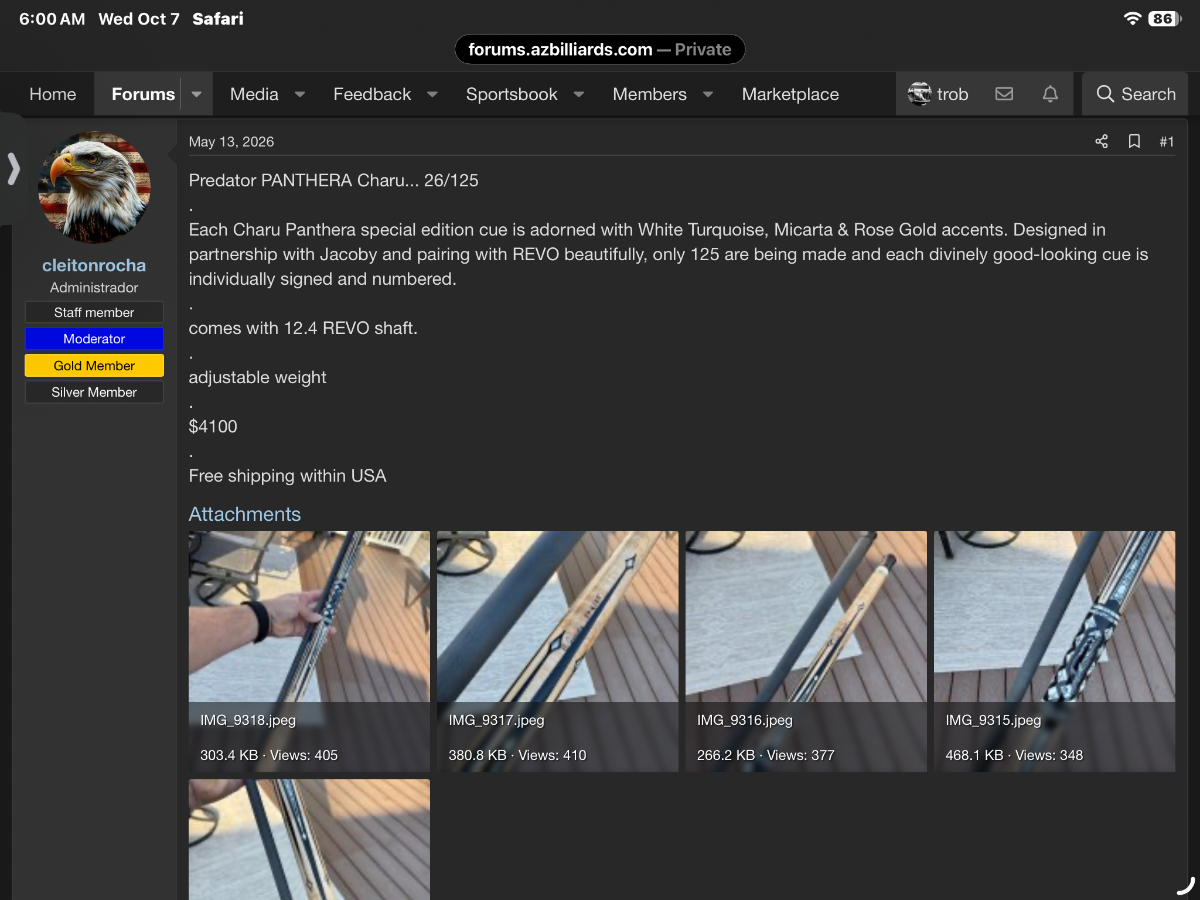Click the Silver Member badge
This screenshot has width=1200, height=900.
pos(94,393)
